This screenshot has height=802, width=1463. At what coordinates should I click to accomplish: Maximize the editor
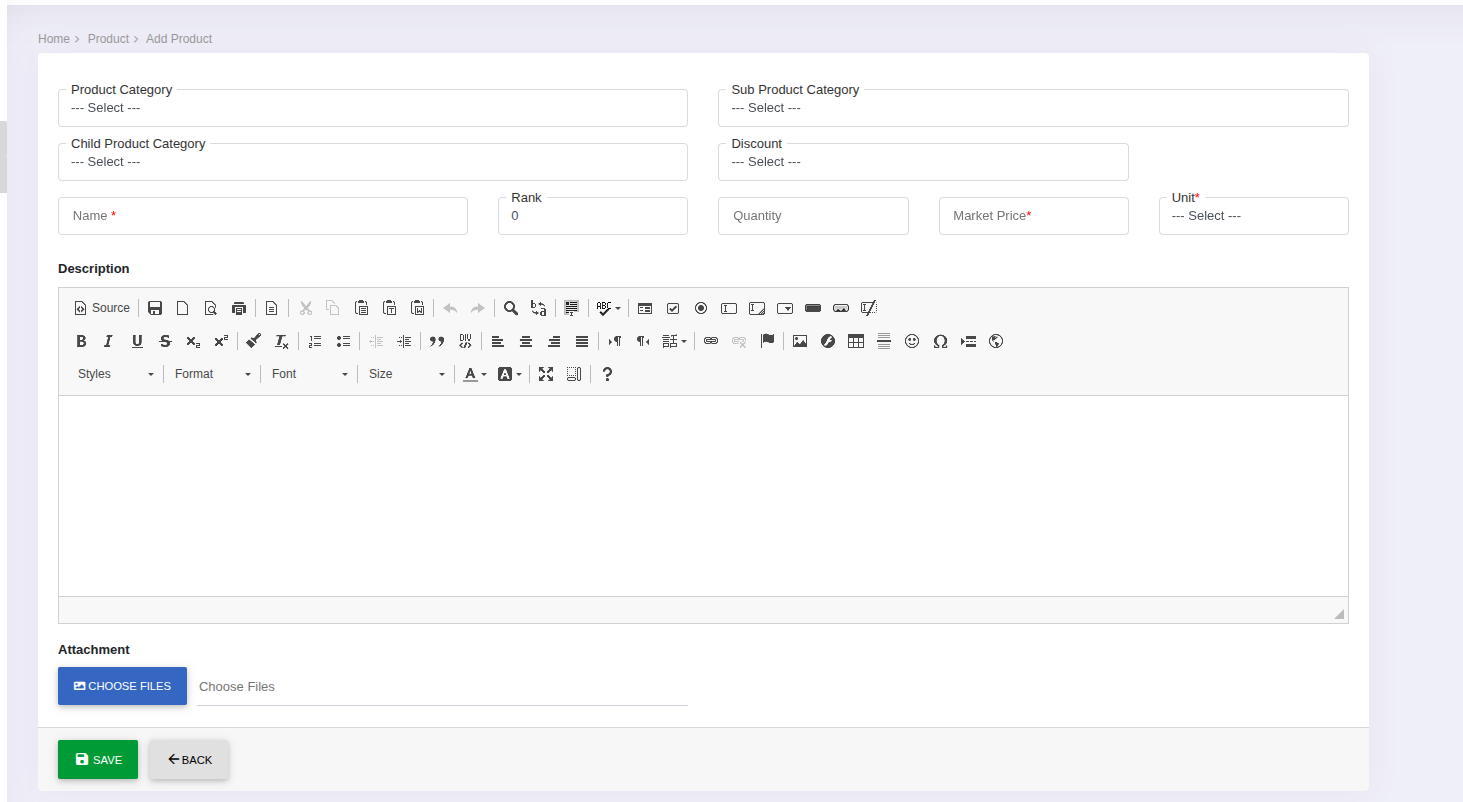[546, 374]
